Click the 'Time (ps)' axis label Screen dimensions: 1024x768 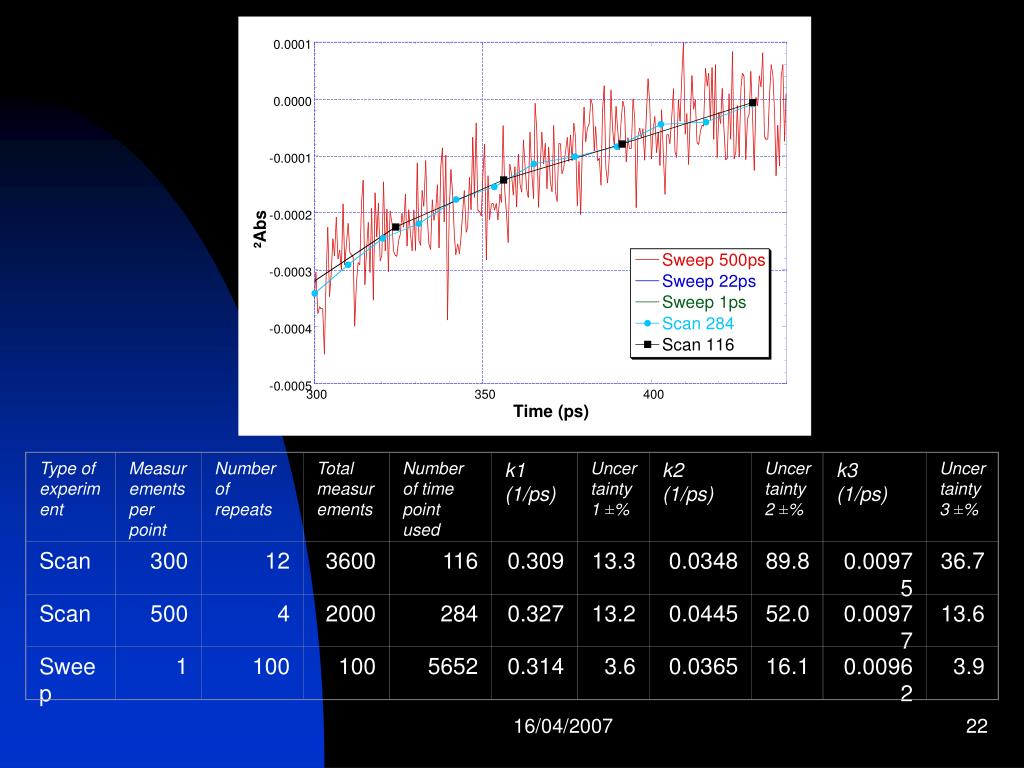551,411
